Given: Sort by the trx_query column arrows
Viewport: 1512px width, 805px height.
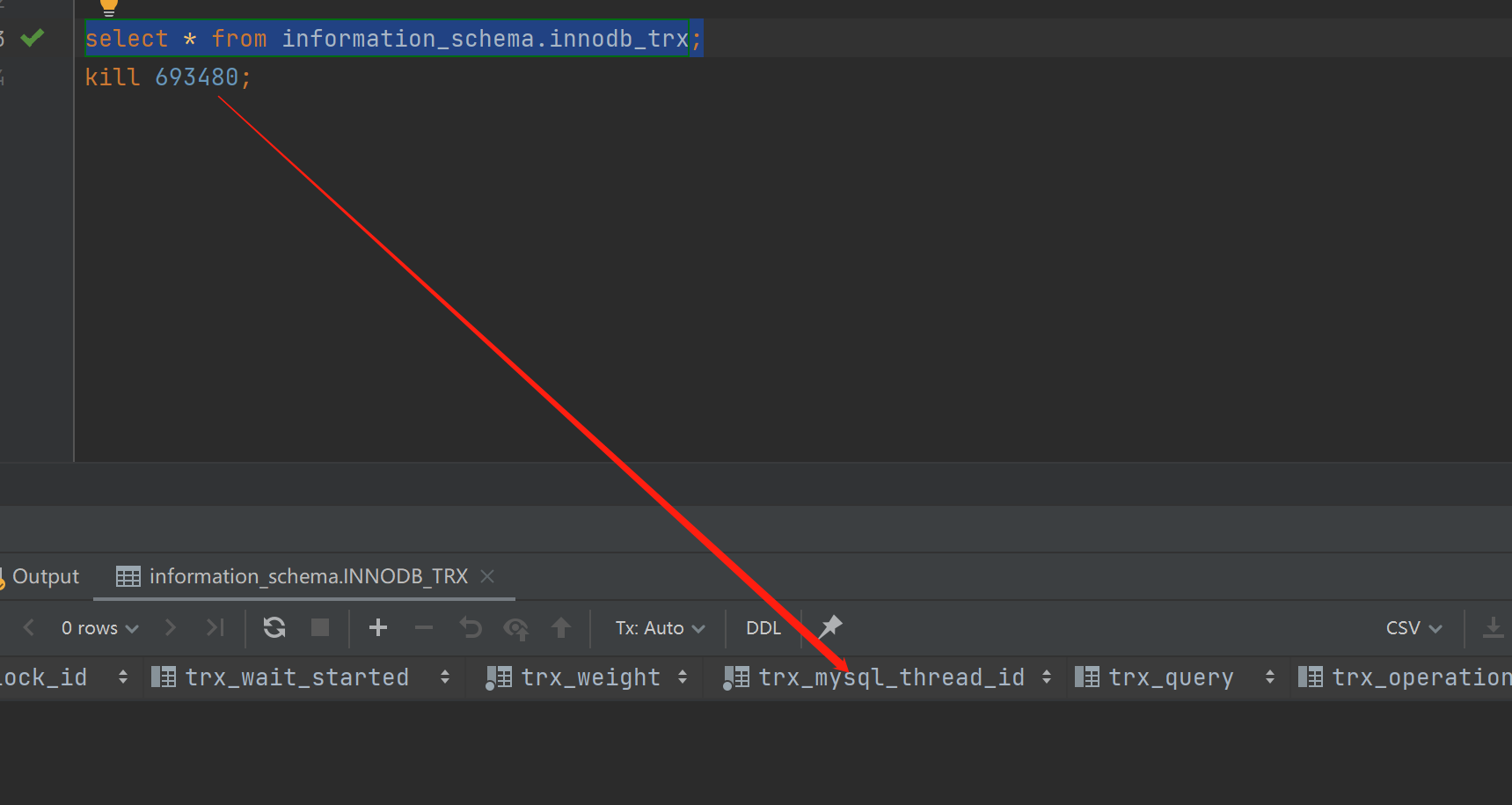Looking at the screenshot, I should tap(1270, 677).
